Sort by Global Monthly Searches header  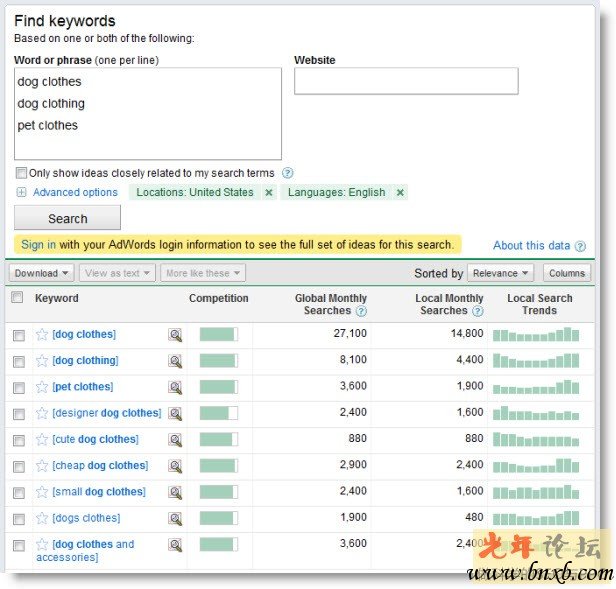(x=330, y=305)
